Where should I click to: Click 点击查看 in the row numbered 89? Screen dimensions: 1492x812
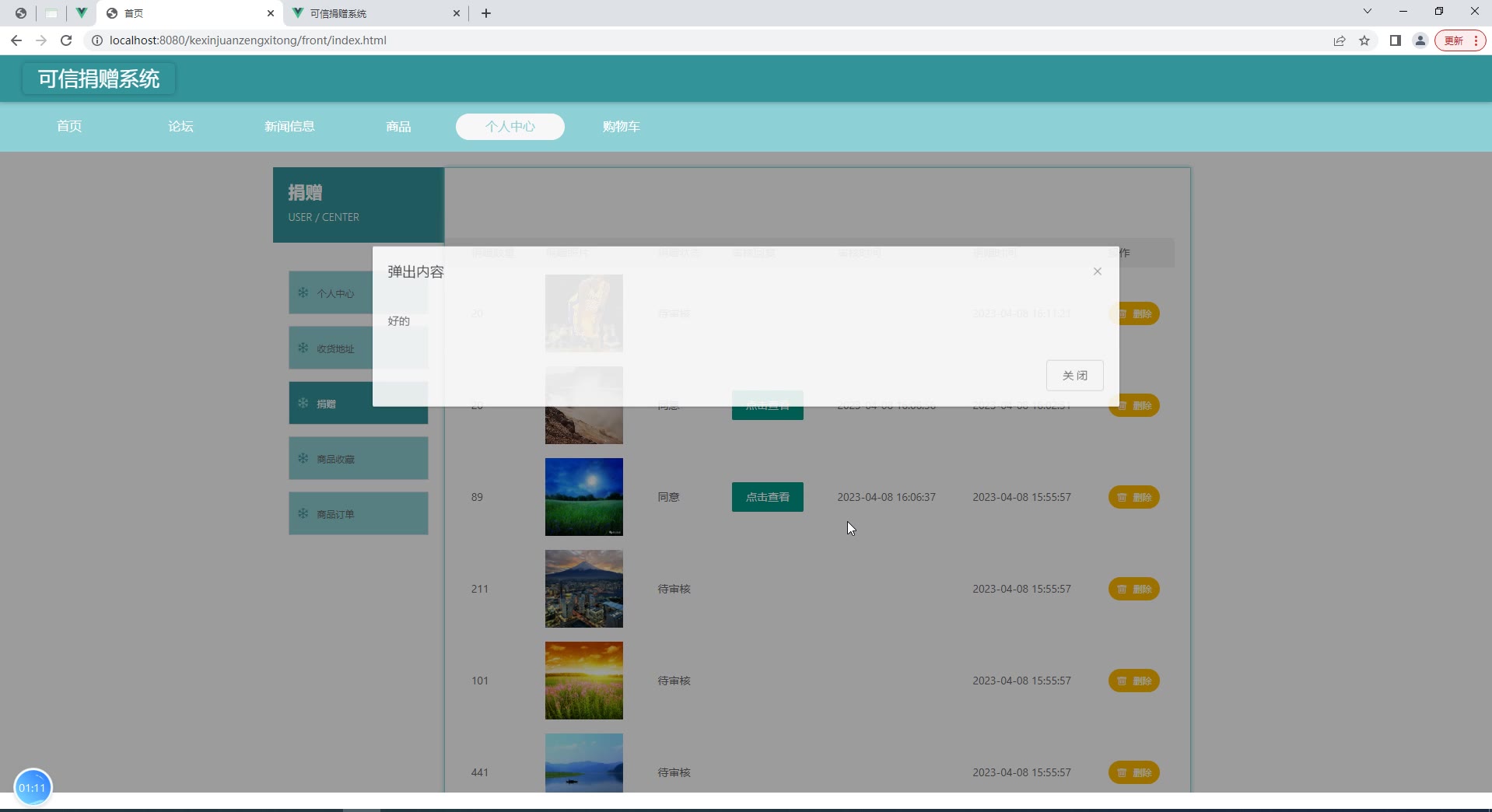[x=768, y=497]
